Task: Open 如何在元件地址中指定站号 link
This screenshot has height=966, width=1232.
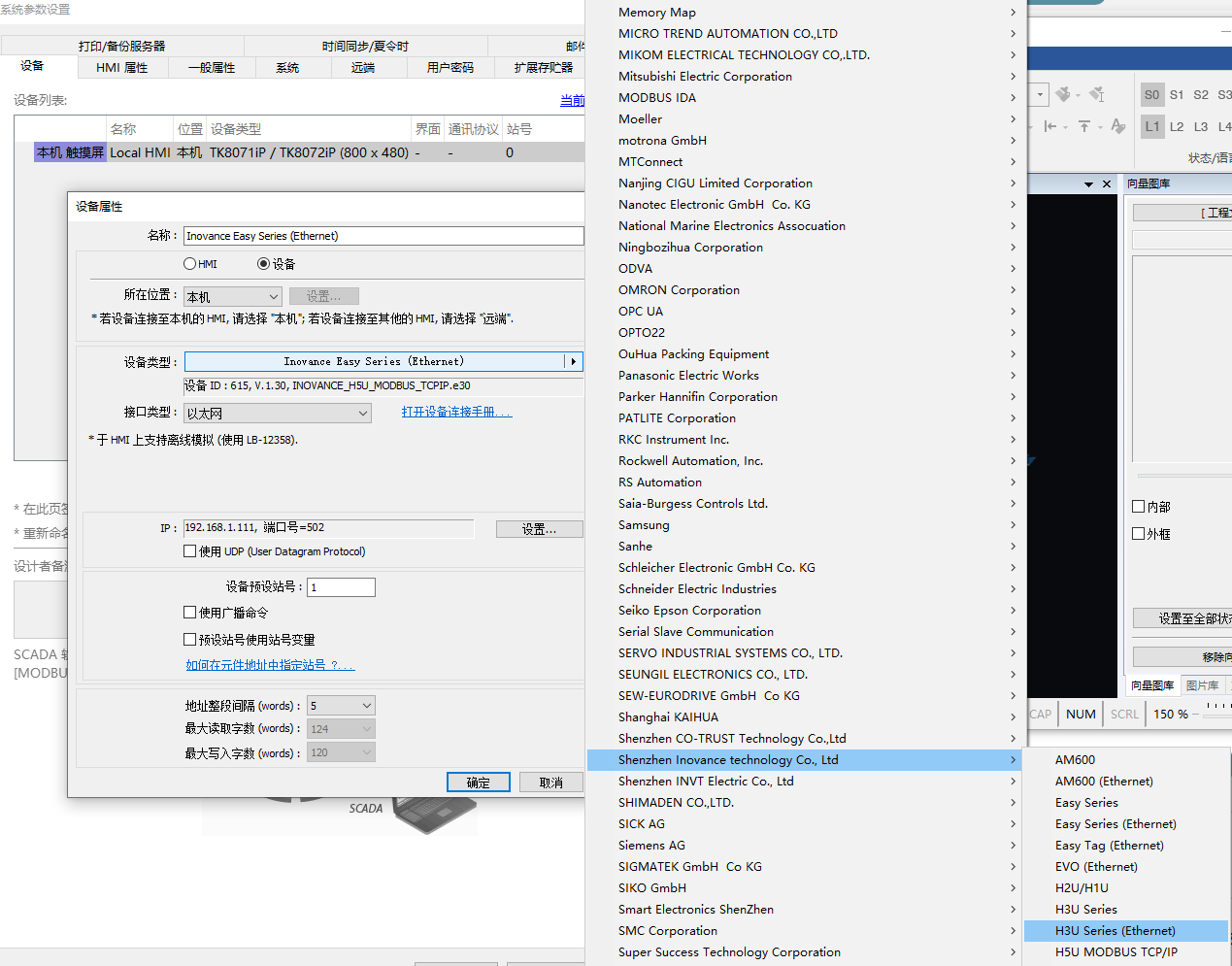Action: 271,665
